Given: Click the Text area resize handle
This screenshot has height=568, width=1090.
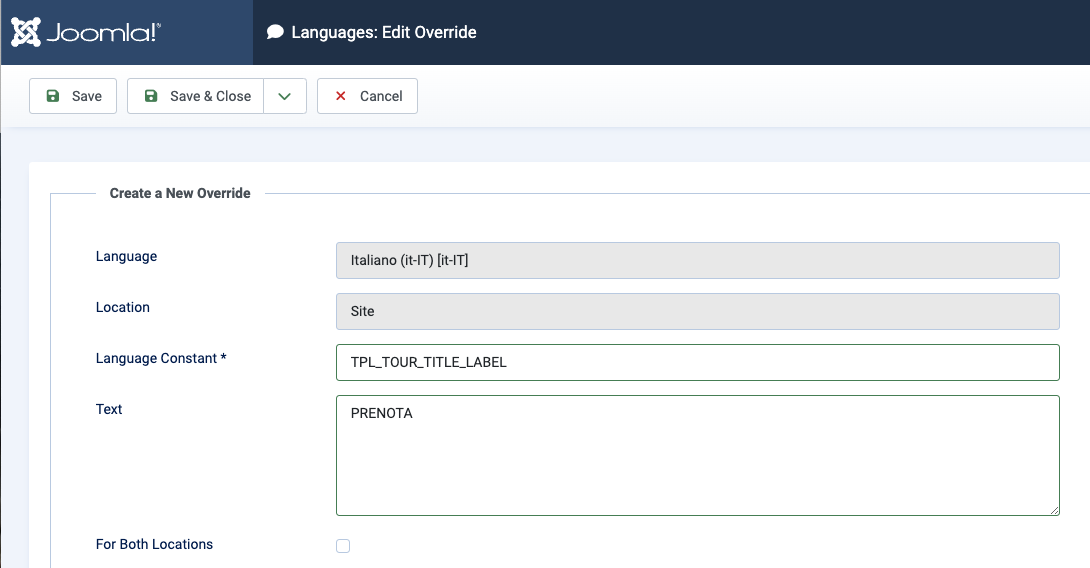Looking at the screenshot, I should click(1053, 509).
